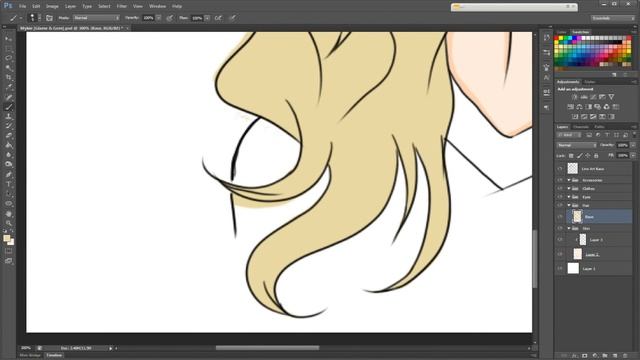
Task: Toggle the Brush panel from options bar
Action: (x=49, y=18)
